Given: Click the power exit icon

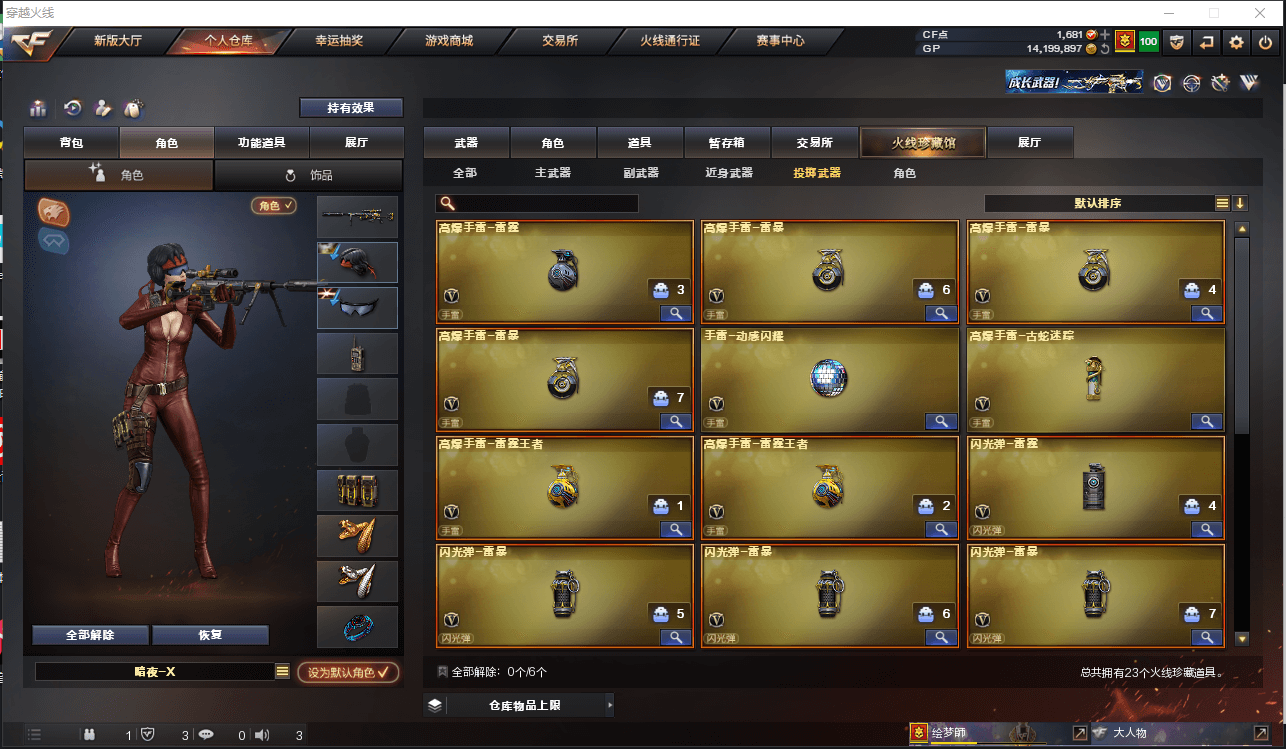Looking at the screenshot, I should [1265, 42].
